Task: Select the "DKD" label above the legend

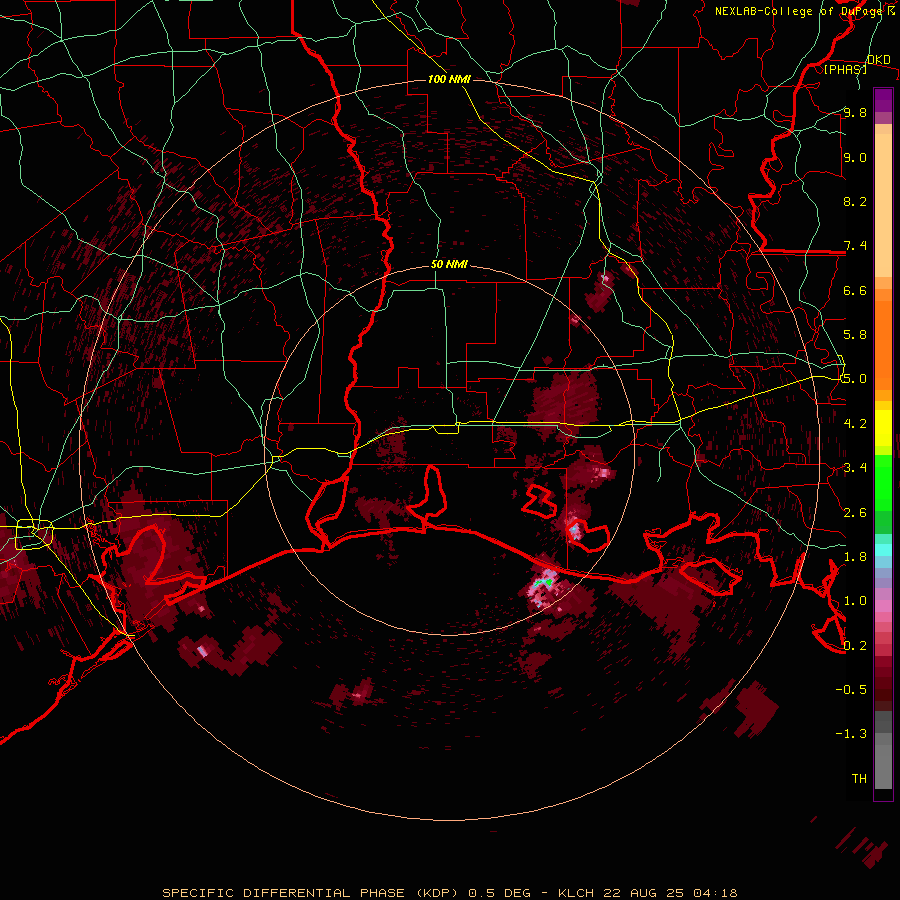Action: [x=878, y=60]
